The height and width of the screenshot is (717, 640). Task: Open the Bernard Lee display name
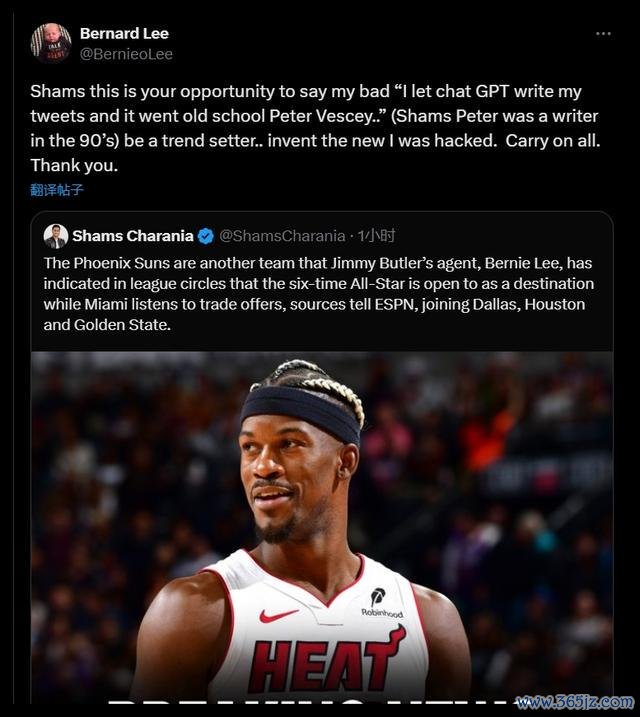(124, 33)
